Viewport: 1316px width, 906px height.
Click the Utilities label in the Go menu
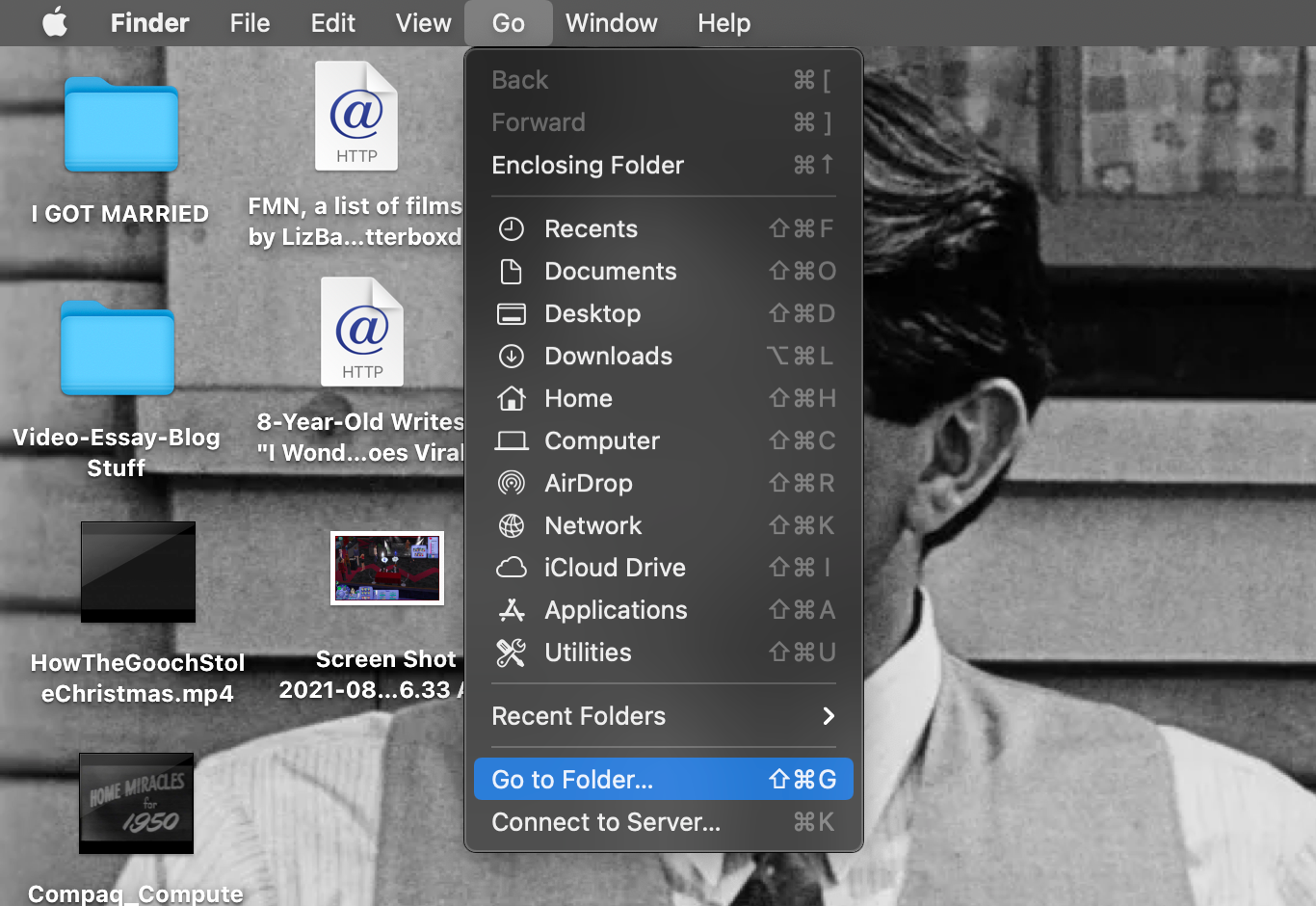(x=588, y=653)
